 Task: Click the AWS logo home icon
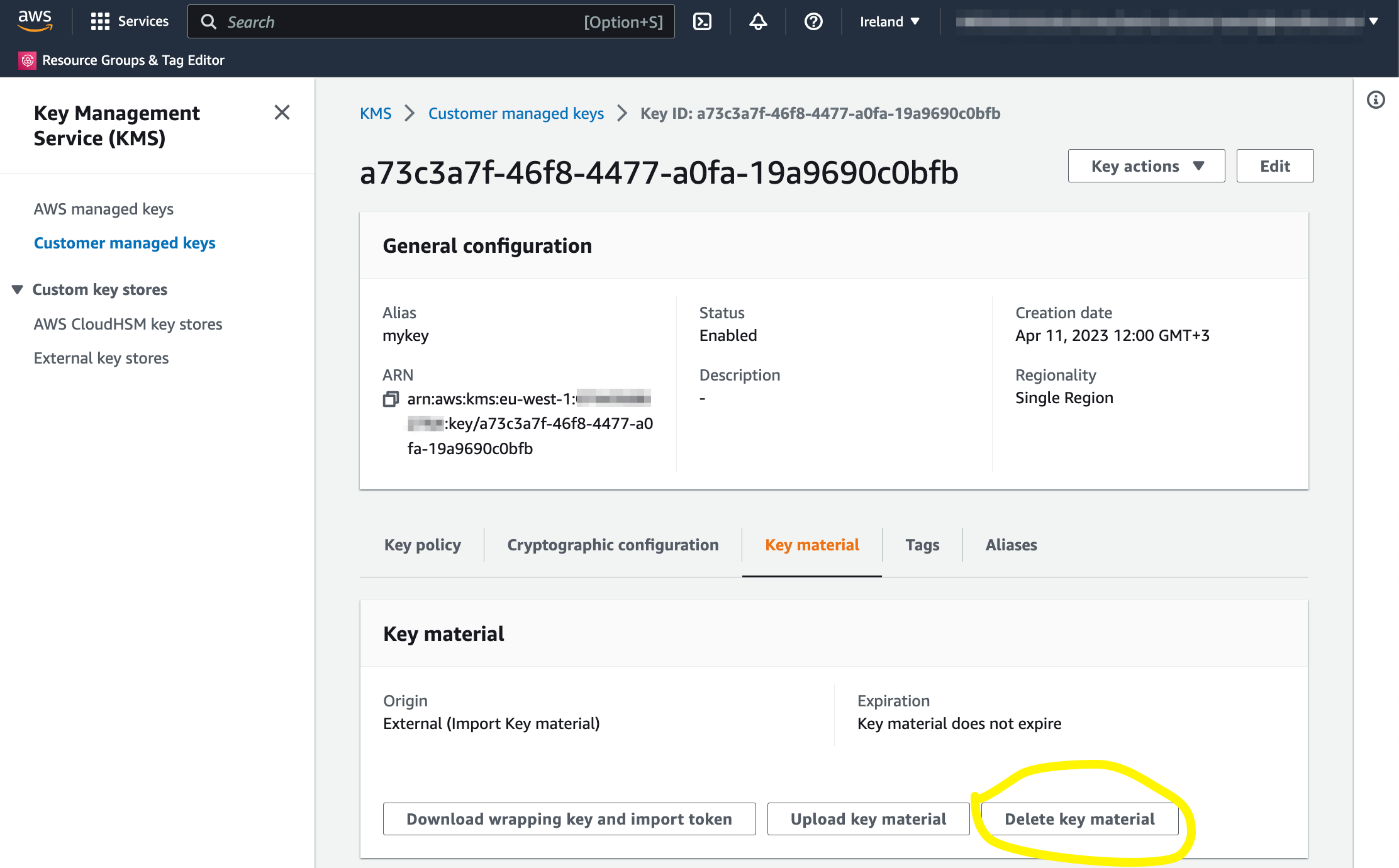(35, 21)
